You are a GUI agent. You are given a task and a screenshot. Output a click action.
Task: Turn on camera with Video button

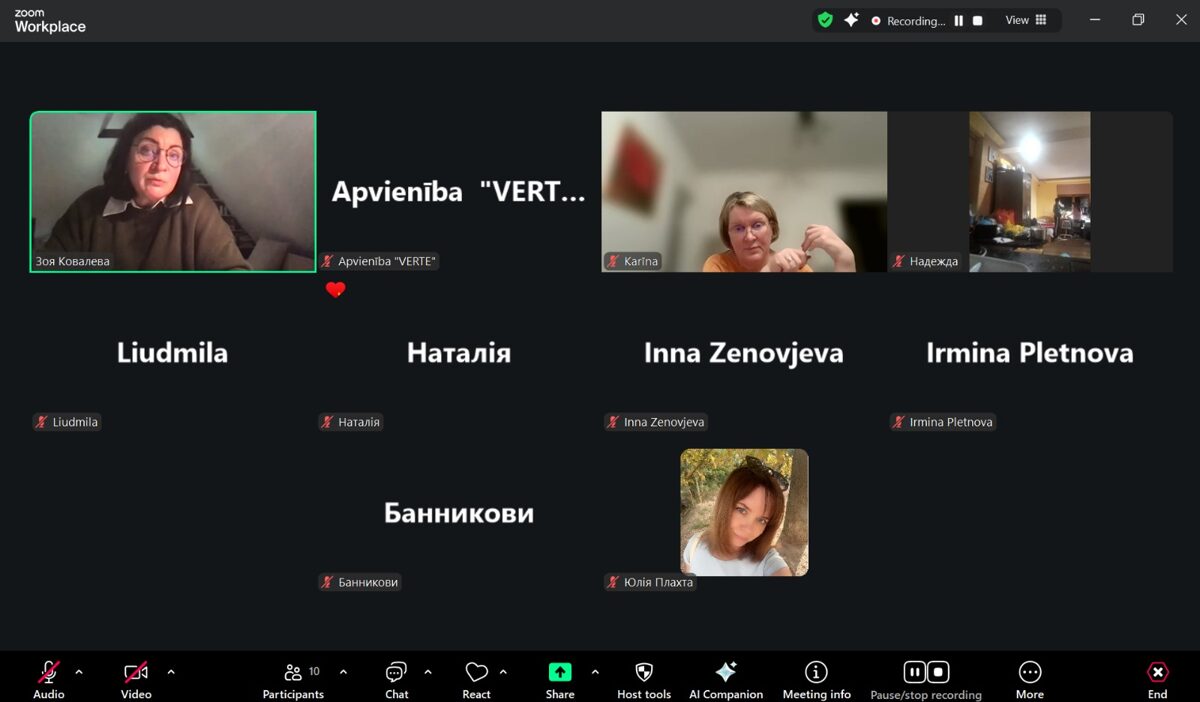point(136,673)
